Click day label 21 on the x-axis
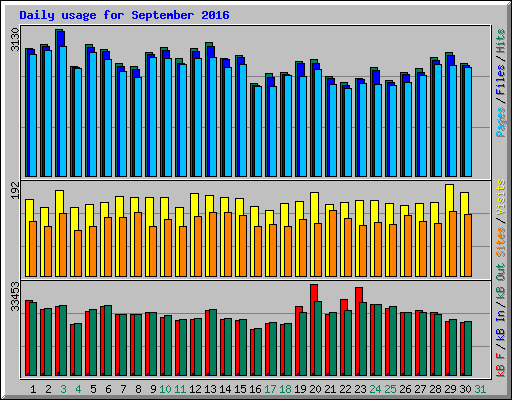Viewport: 512px width, 400px height. (x=330, y=389)
